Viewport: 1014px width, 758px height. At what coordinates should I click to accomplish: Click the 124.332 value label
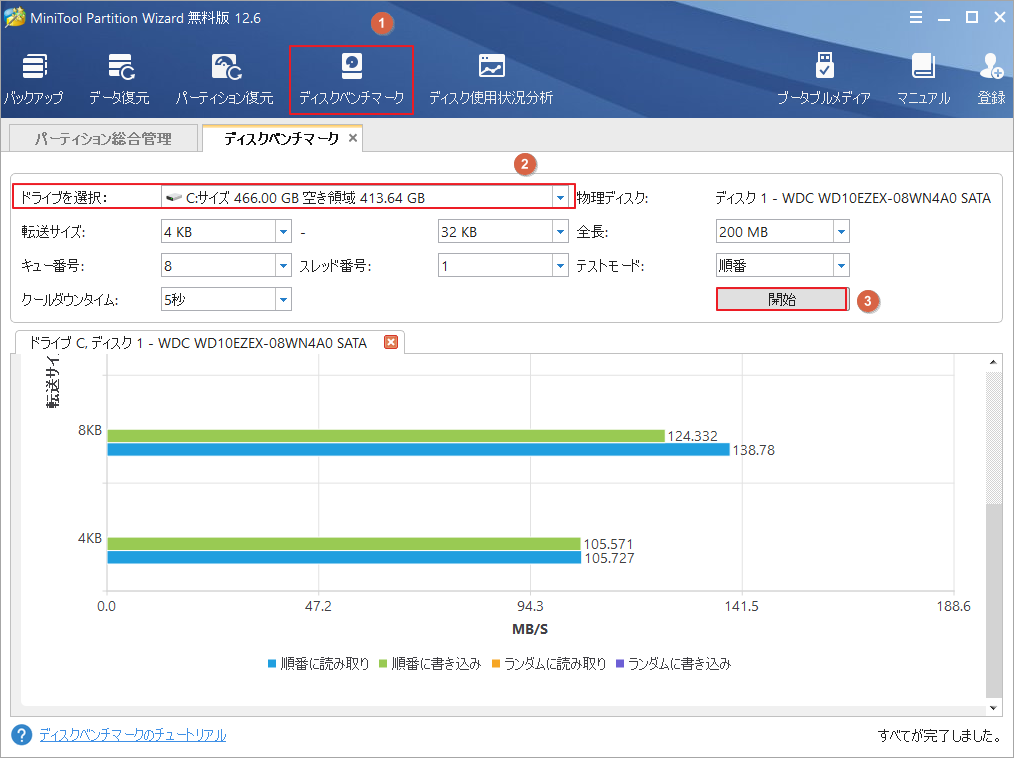click(693, 436)
